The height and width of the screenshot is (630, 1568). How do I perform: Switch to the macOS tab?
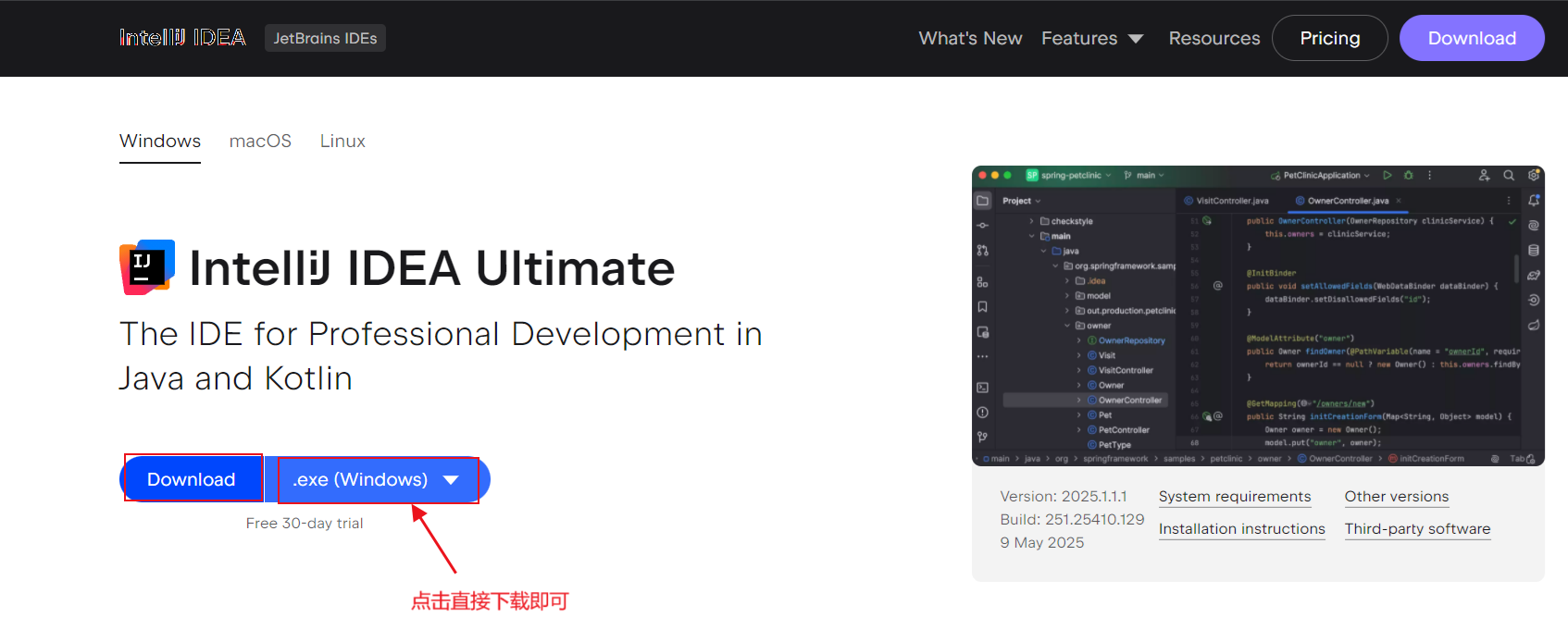[x=260, y=141]
